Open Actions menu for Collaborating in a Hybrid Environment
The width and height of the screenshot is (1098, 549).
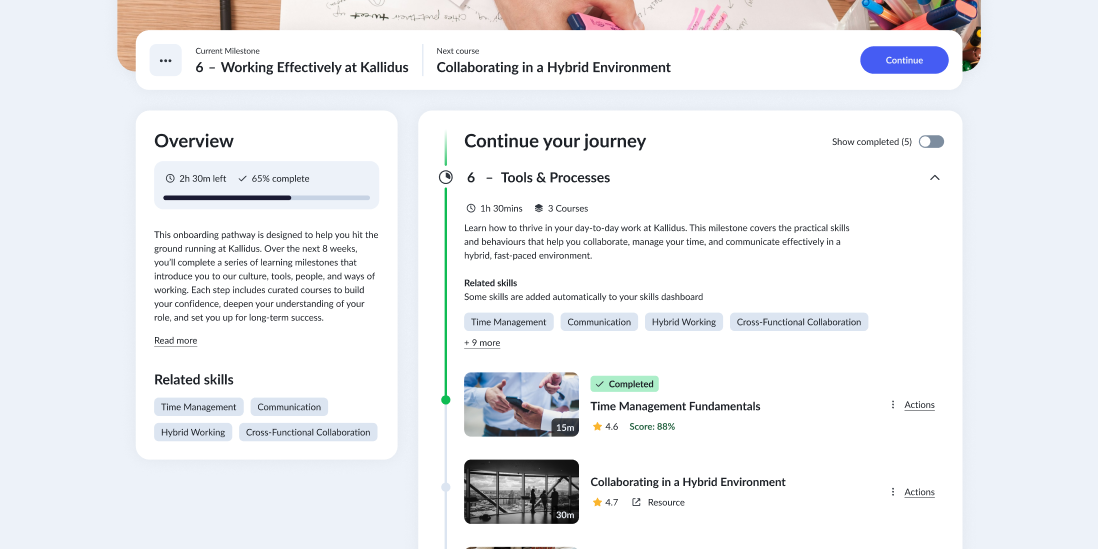[919, 492]
